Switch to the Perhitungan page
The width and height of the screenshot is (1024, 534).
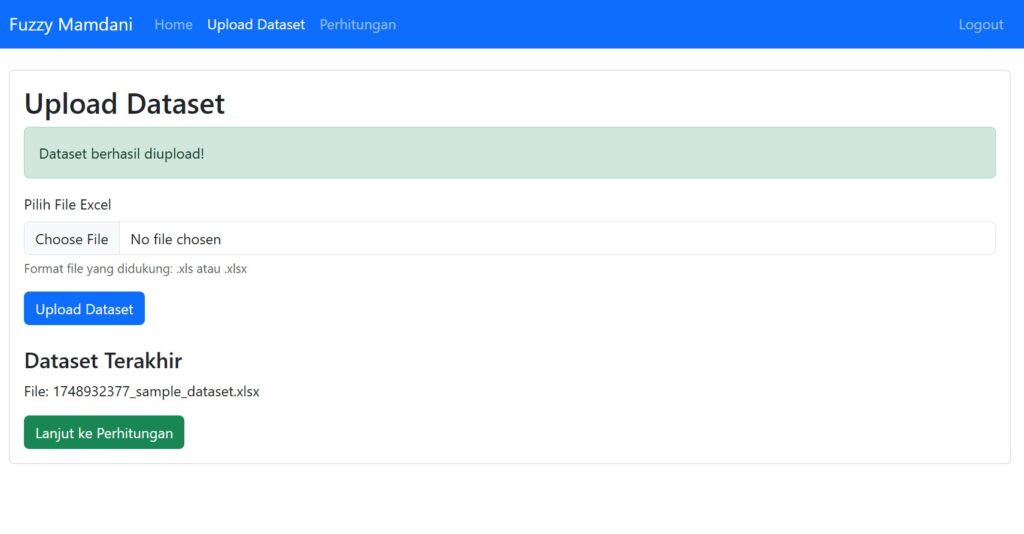click(x=357, y=24)
